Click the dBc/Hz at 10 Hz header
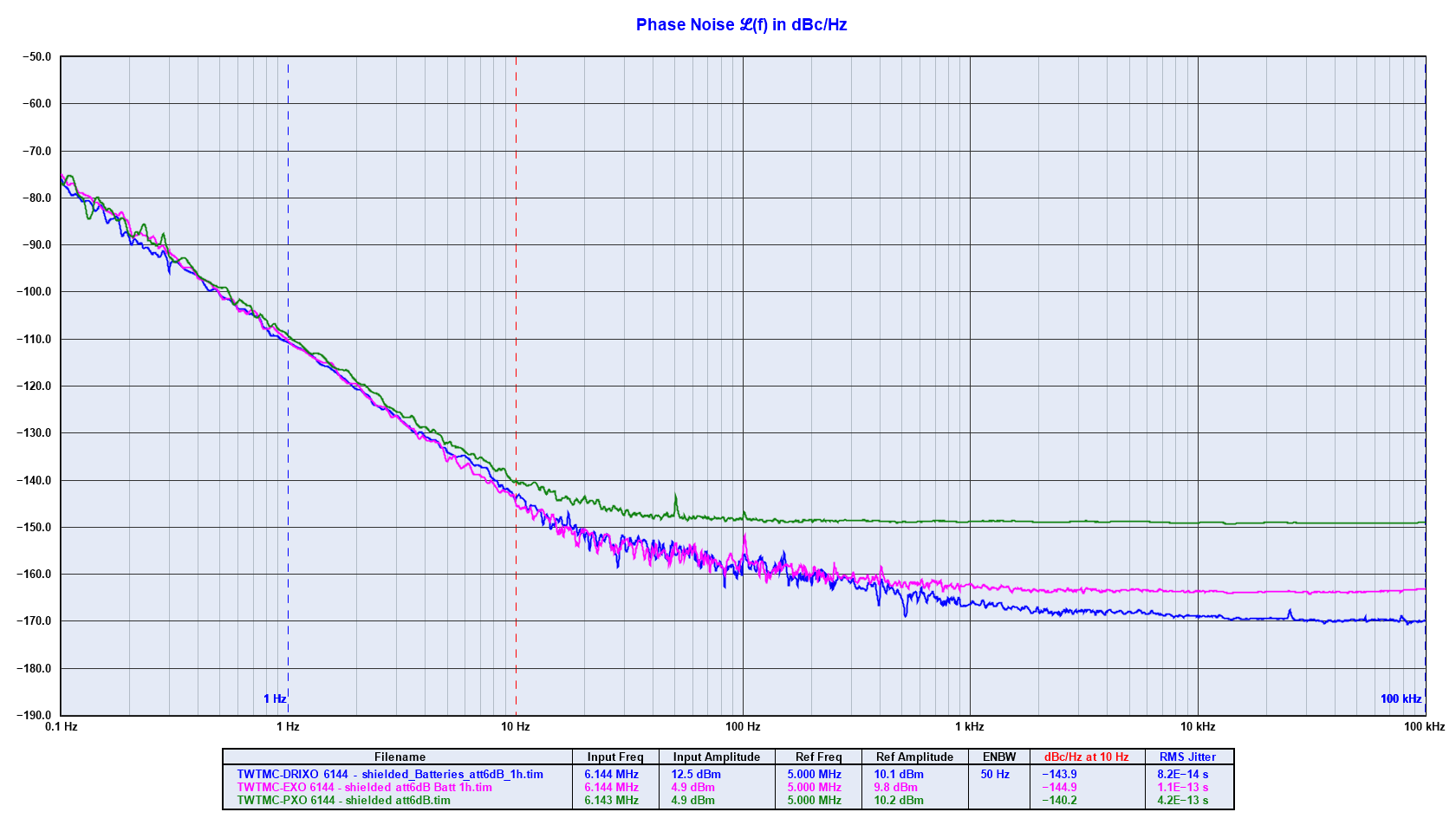The height and width of the screenshot is (838, 1456). [1086, 757]
